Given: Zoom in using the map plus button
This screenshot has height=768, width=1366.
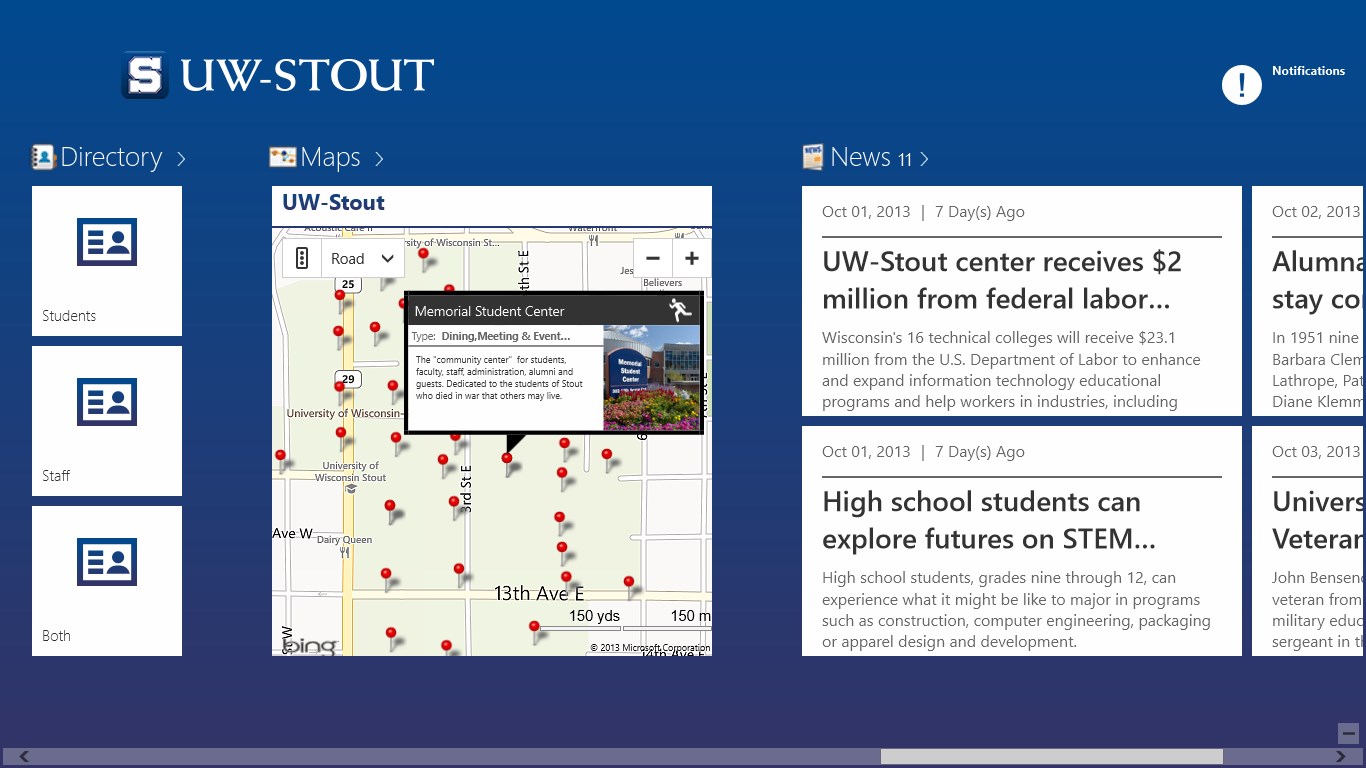Looking at the screenshot, I should coord(691,258).
